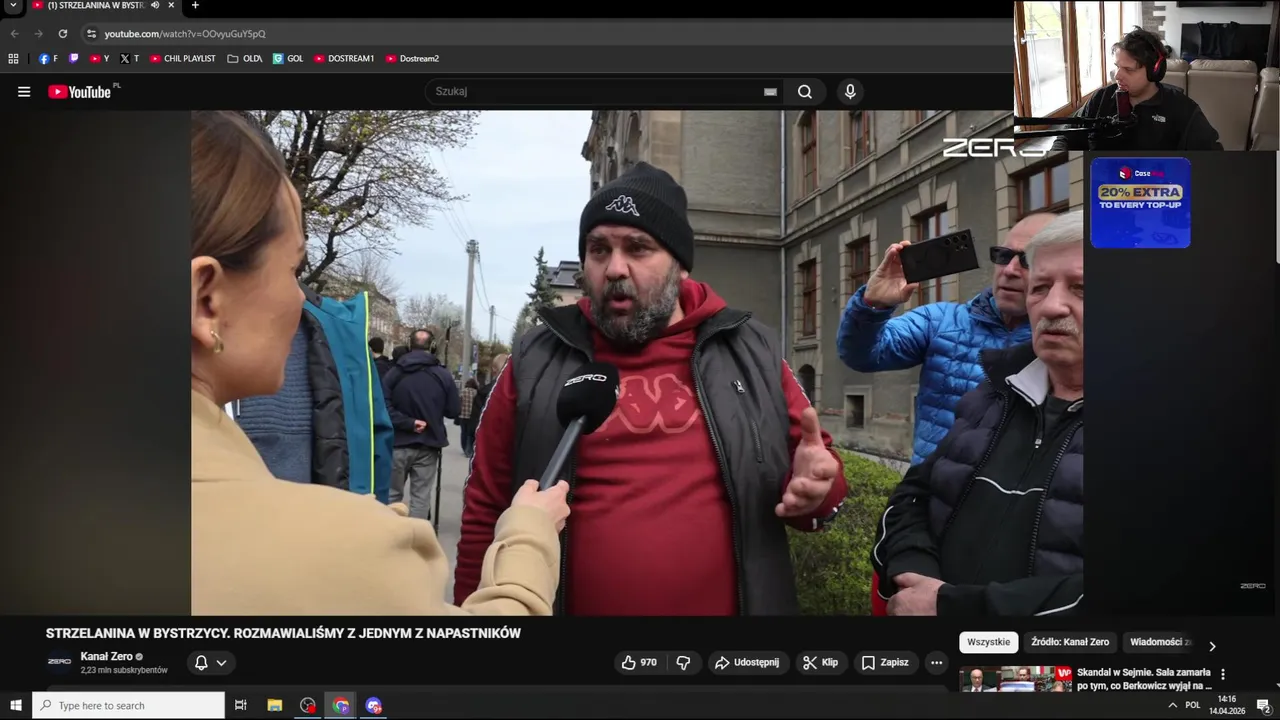Select the Wiadomości filter chip
Screen dimensions: 1280x720
1160,642
